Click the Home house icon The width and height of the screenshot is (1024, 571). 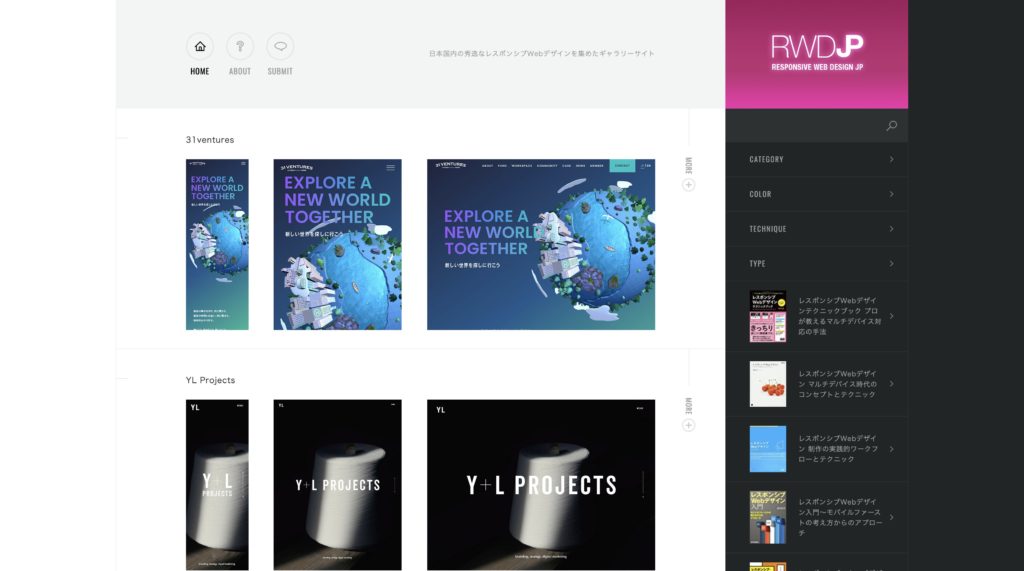click(x=200, y=46)
